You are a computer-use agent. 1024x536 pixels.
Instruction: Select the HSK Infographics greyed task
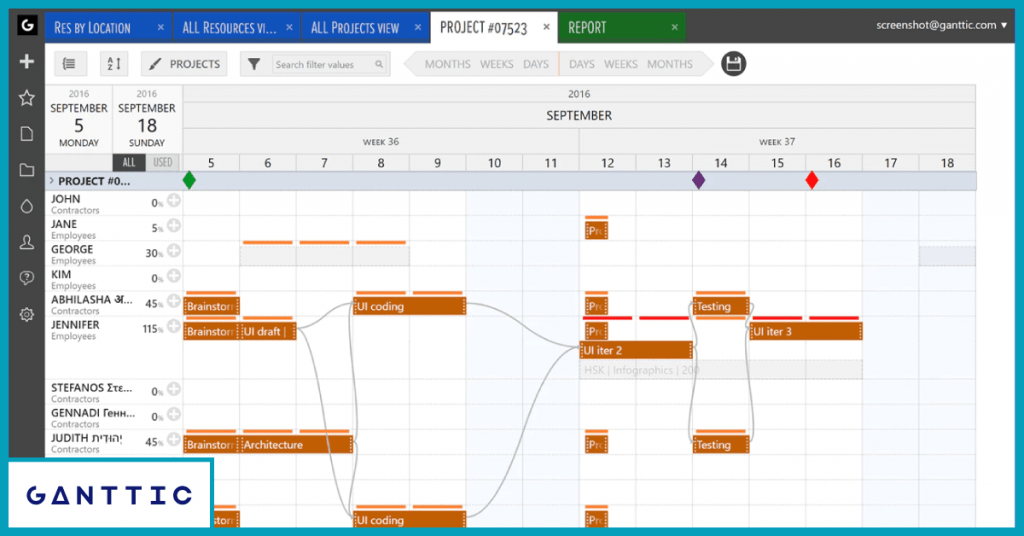[x=721, y=370]
